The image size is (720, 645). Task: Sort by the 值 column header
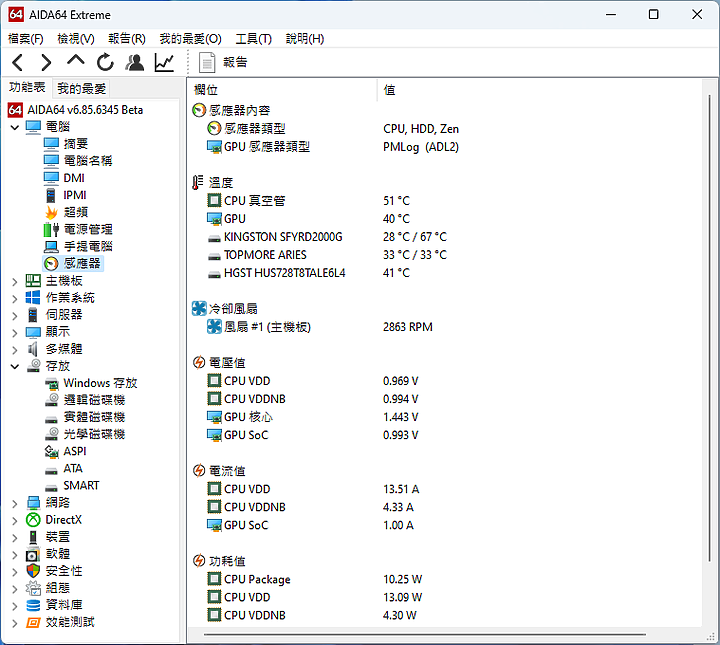(x=540, y=90)
